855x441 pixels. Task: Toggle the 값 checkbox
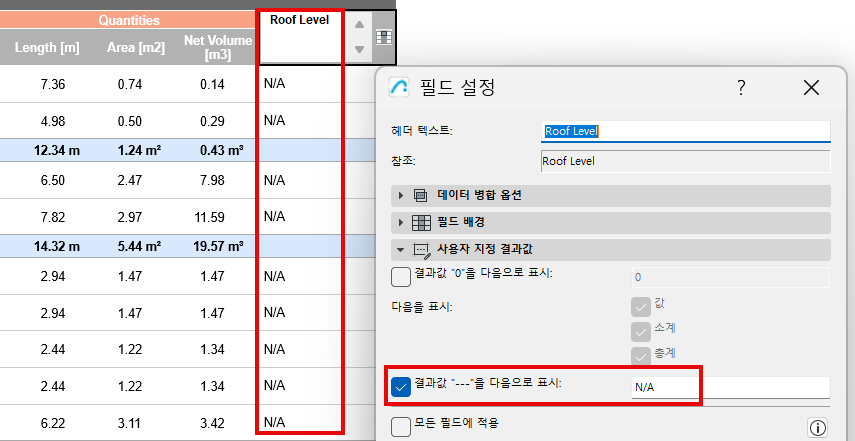click(641, 306)
